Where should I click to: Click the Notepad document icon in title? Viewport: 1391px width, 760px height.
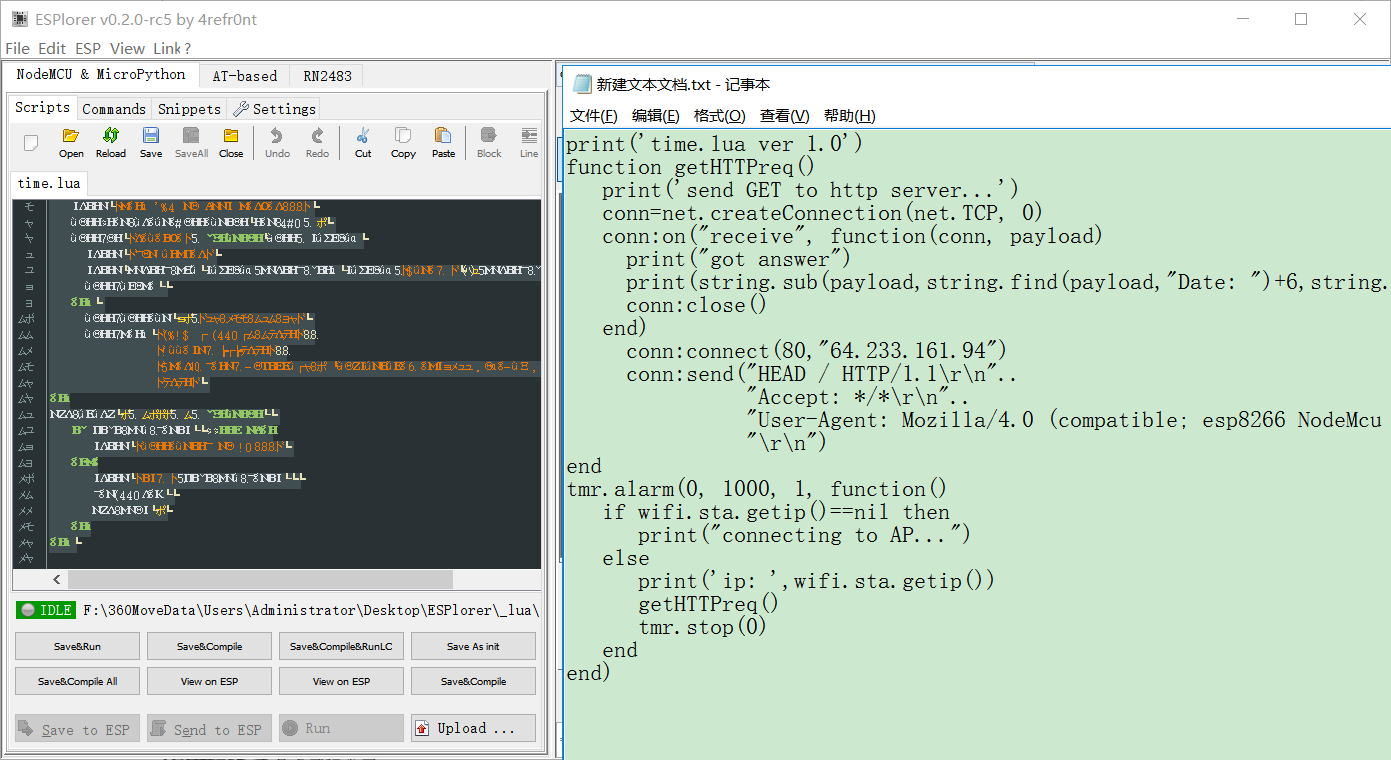[x=581, y=84]
